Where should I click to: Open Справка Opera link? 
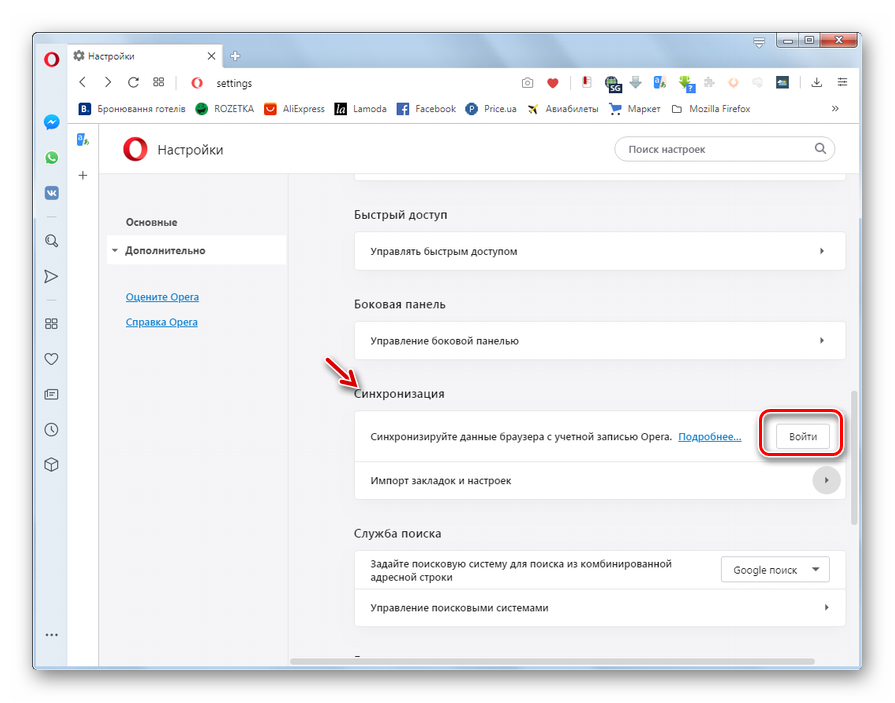tap(162, 322)
